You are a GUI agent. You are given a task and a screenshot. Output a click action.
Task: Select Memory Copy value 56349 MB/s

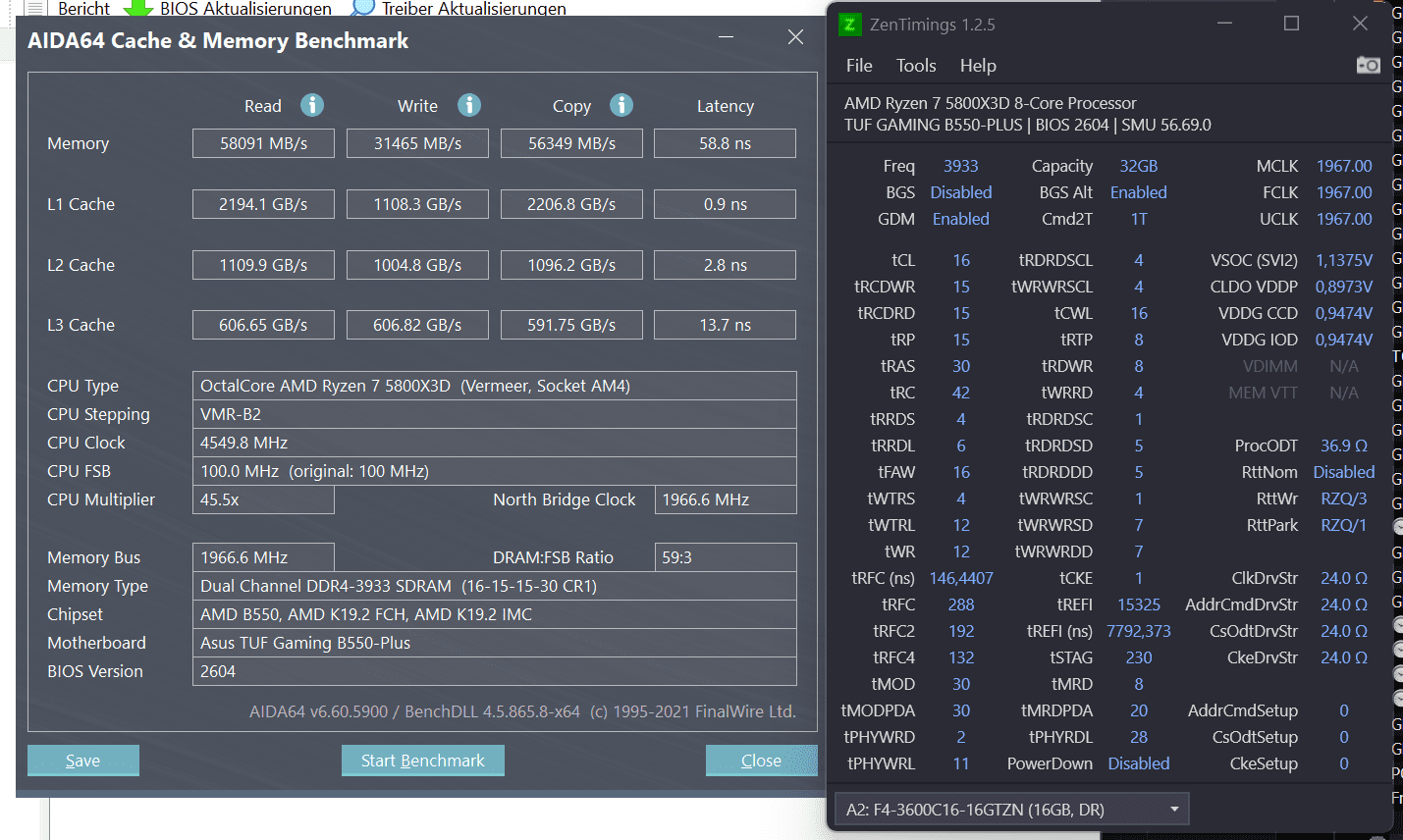[571, 143]
